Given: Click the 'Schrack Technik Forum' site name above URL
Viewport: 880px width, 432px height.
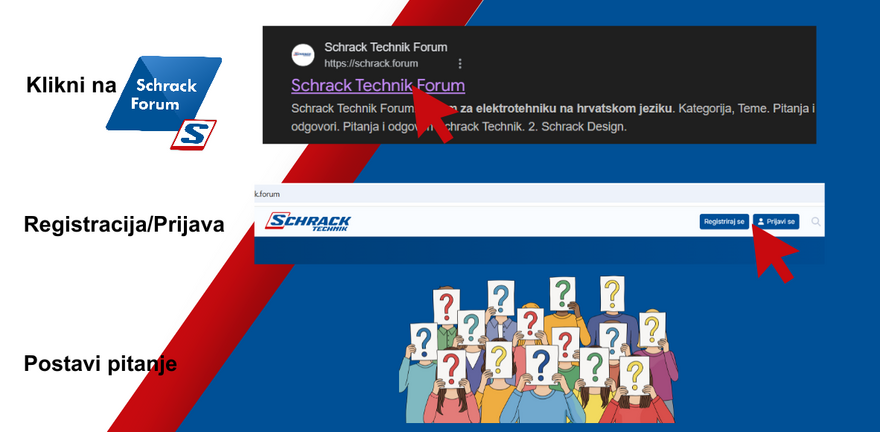Looking at the screenshot, I should [386, 47].
